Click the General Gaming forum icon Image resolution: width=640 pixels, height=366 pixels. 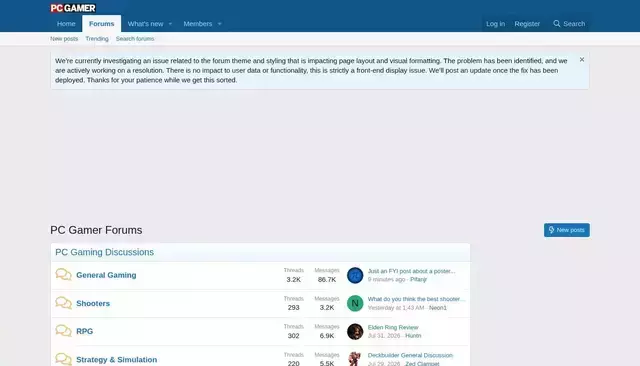pos(63,275)
